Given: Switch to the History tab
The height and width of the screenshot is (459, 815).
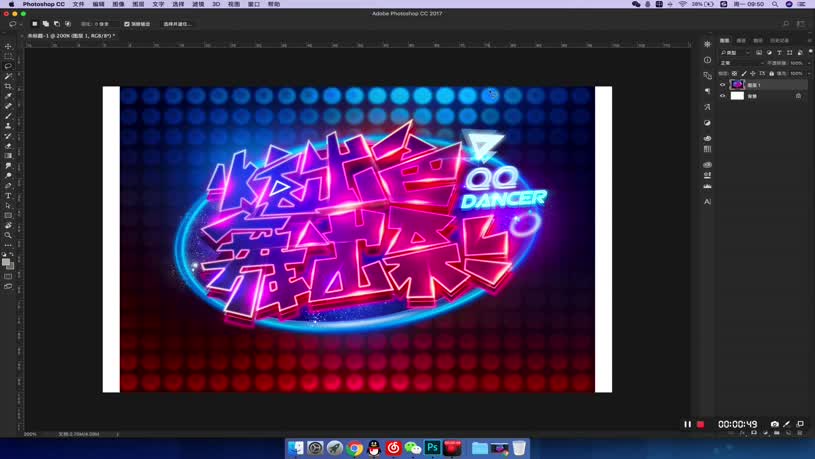Looking at the screenshot, I should click(779, 41).
